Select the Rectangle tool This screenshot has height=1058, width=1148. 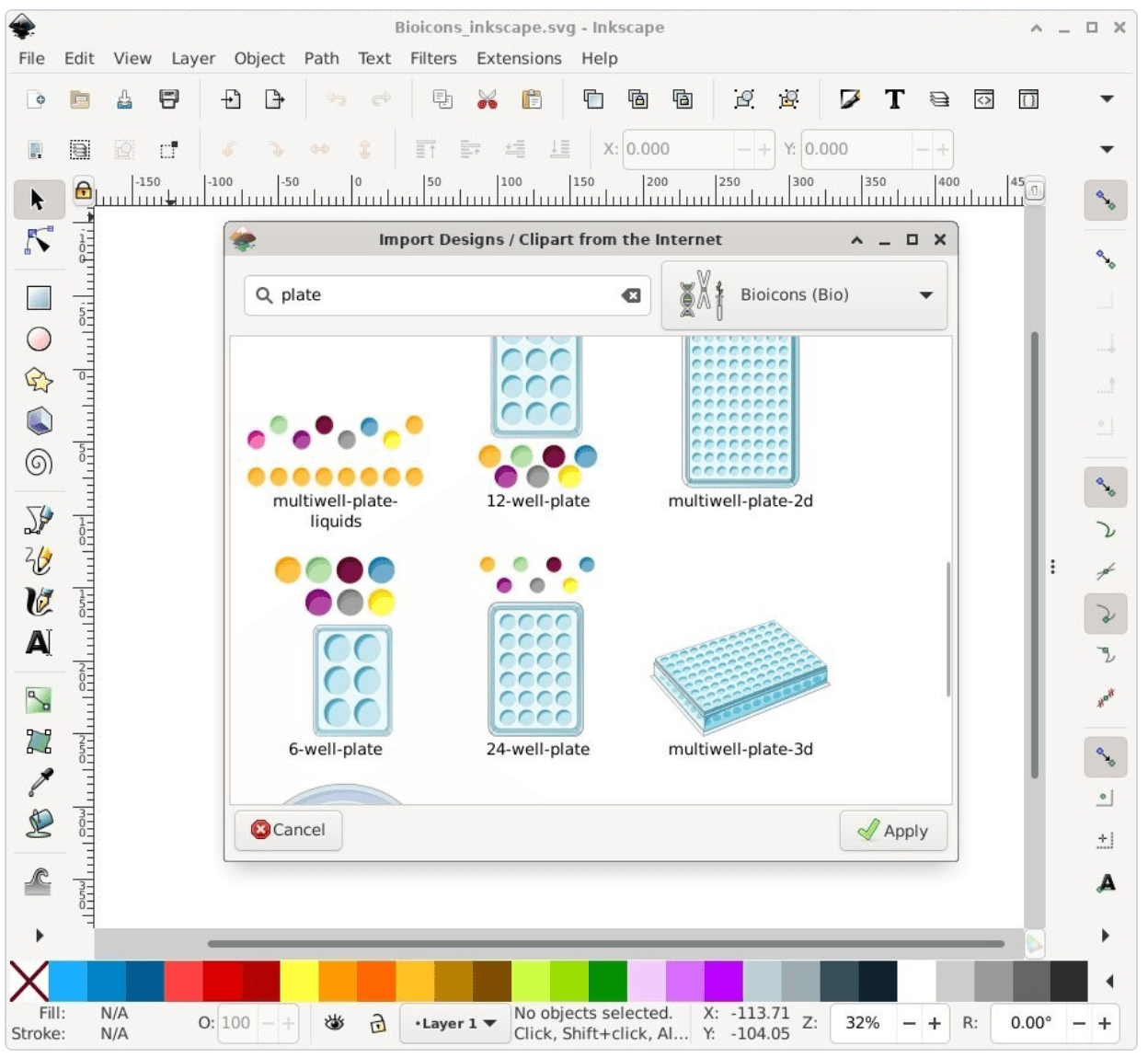(x=39, y=298)
